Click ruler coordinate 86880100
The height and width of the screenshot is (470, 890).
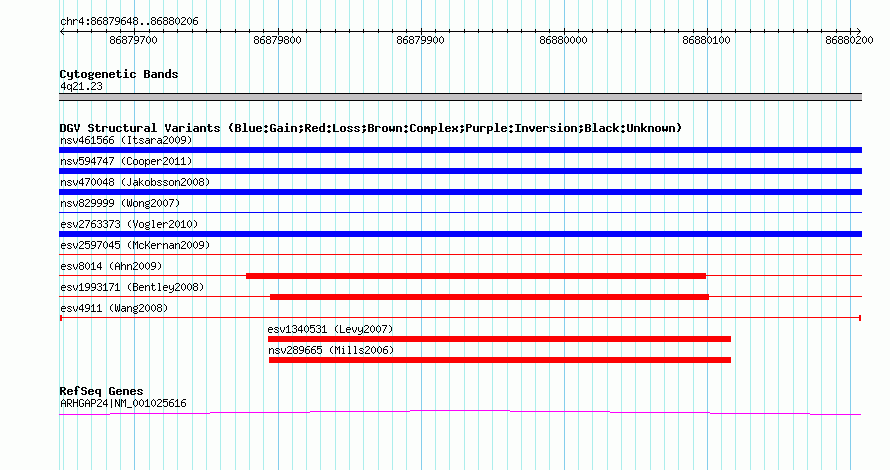(x=707, y=40)
